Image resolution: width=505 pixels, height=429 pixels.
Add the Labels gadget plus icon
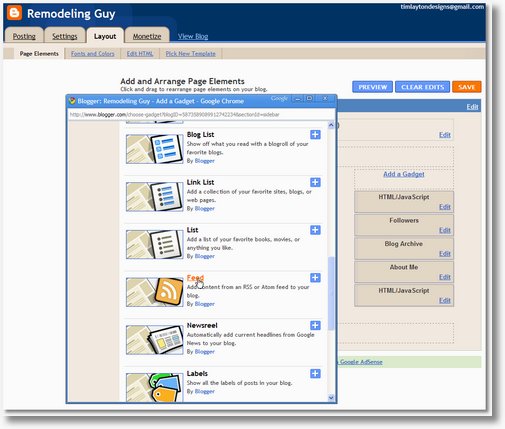(315, 373)
